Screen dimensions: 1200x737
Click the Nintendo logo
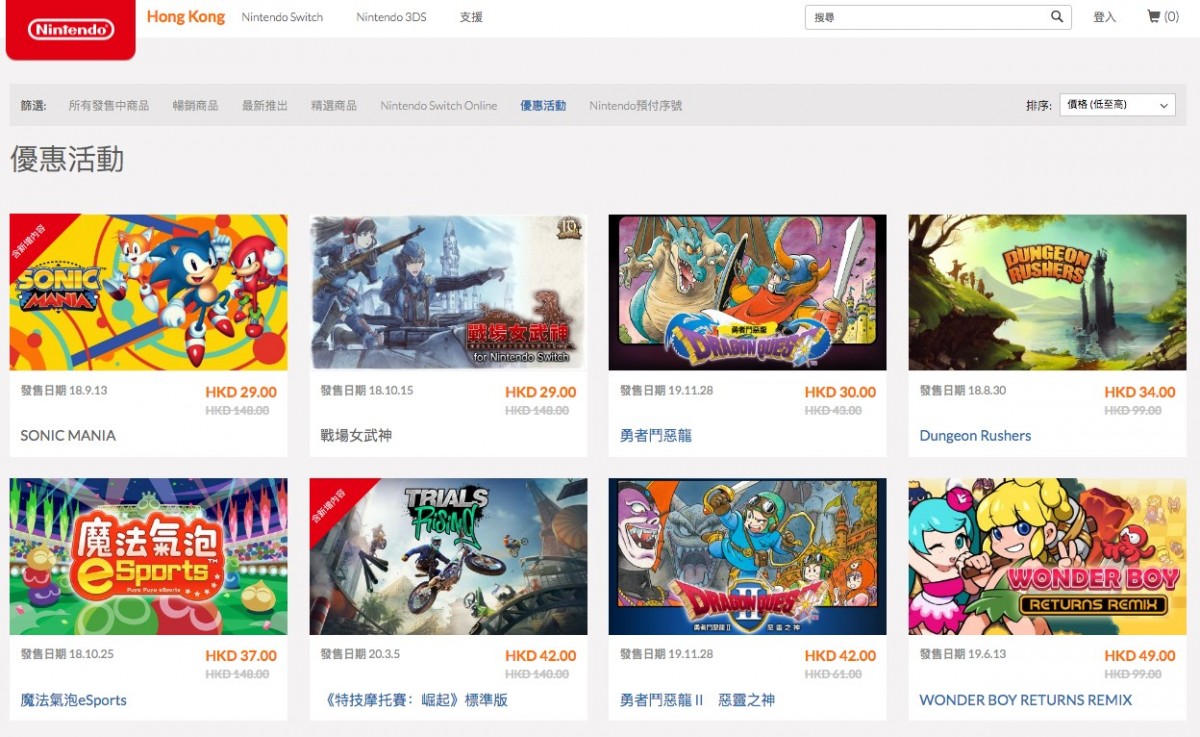tap(70, 30)
